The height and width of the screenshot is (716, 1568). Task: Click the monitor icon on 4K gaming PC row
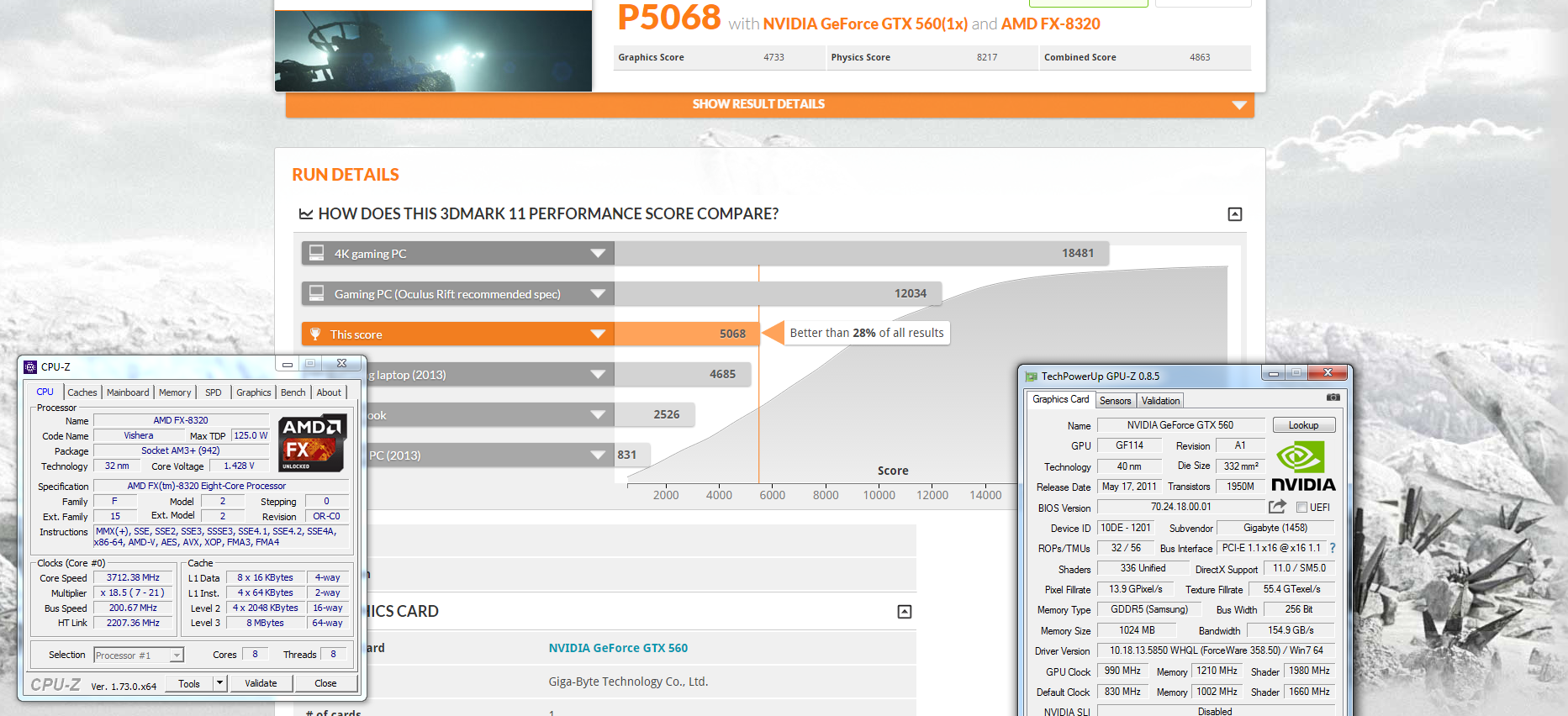(x=317, y=253)
